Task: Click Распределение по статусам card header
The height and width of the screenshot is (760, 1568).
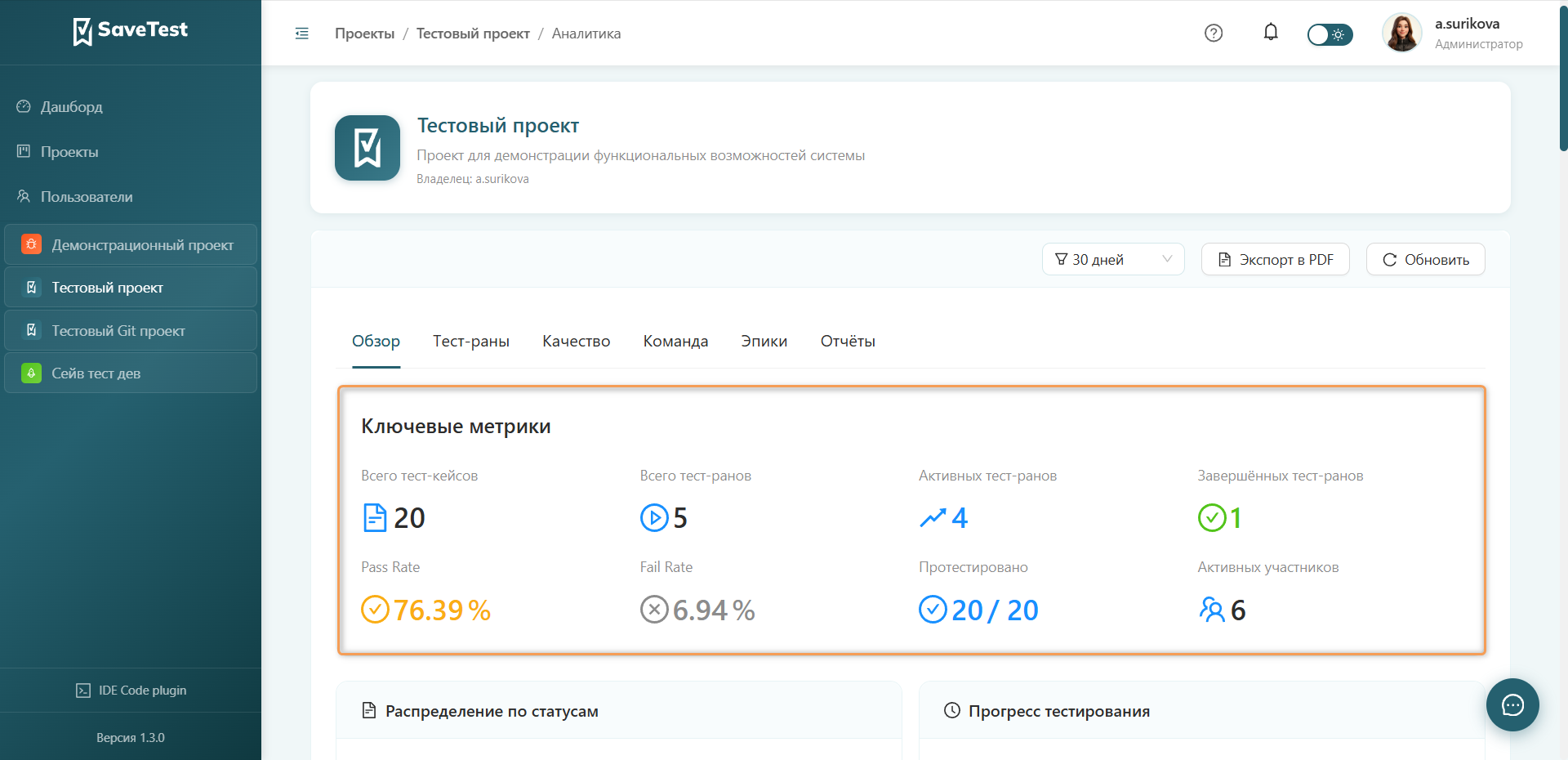Action: pos(619,711)
